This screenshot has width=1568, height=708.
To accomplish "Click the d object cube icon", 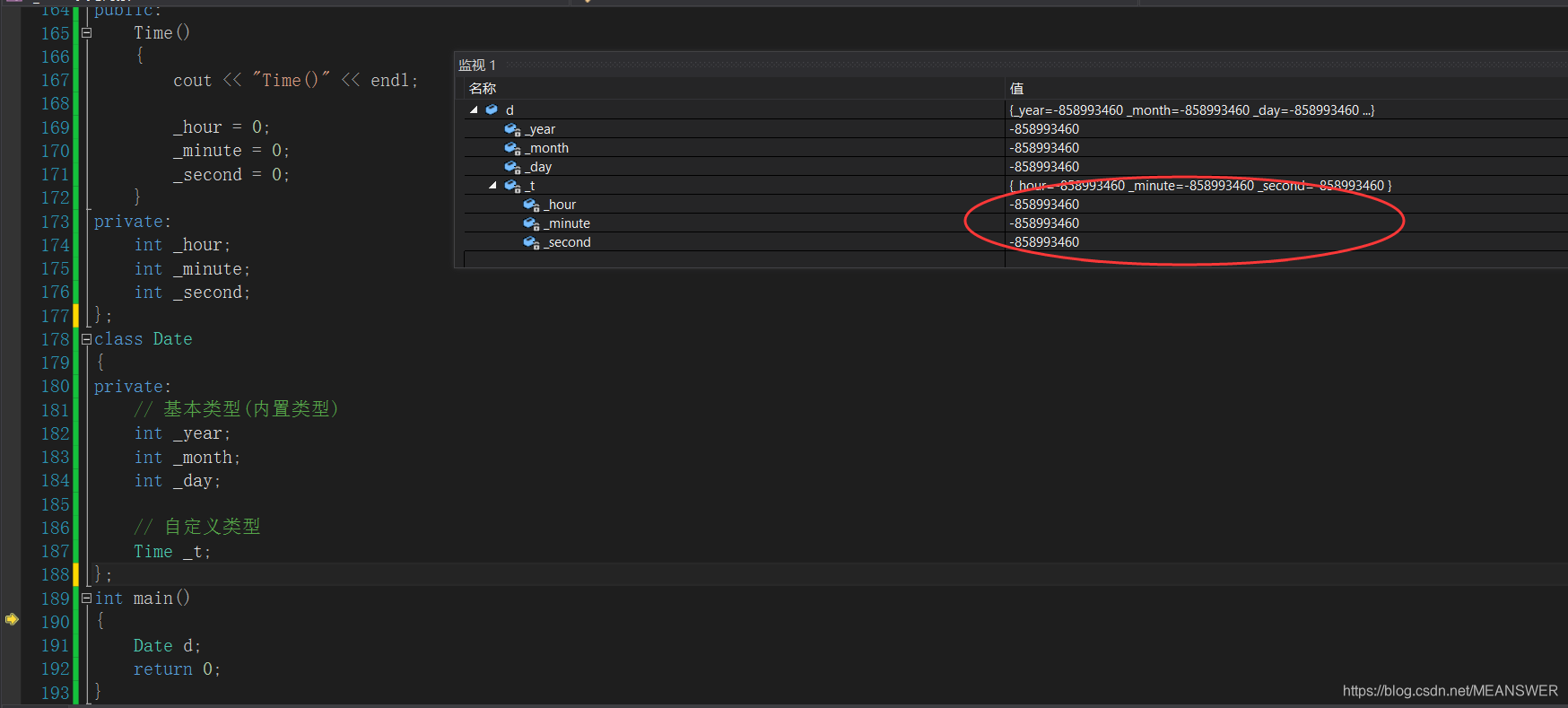I will click(x=492, y=109).
